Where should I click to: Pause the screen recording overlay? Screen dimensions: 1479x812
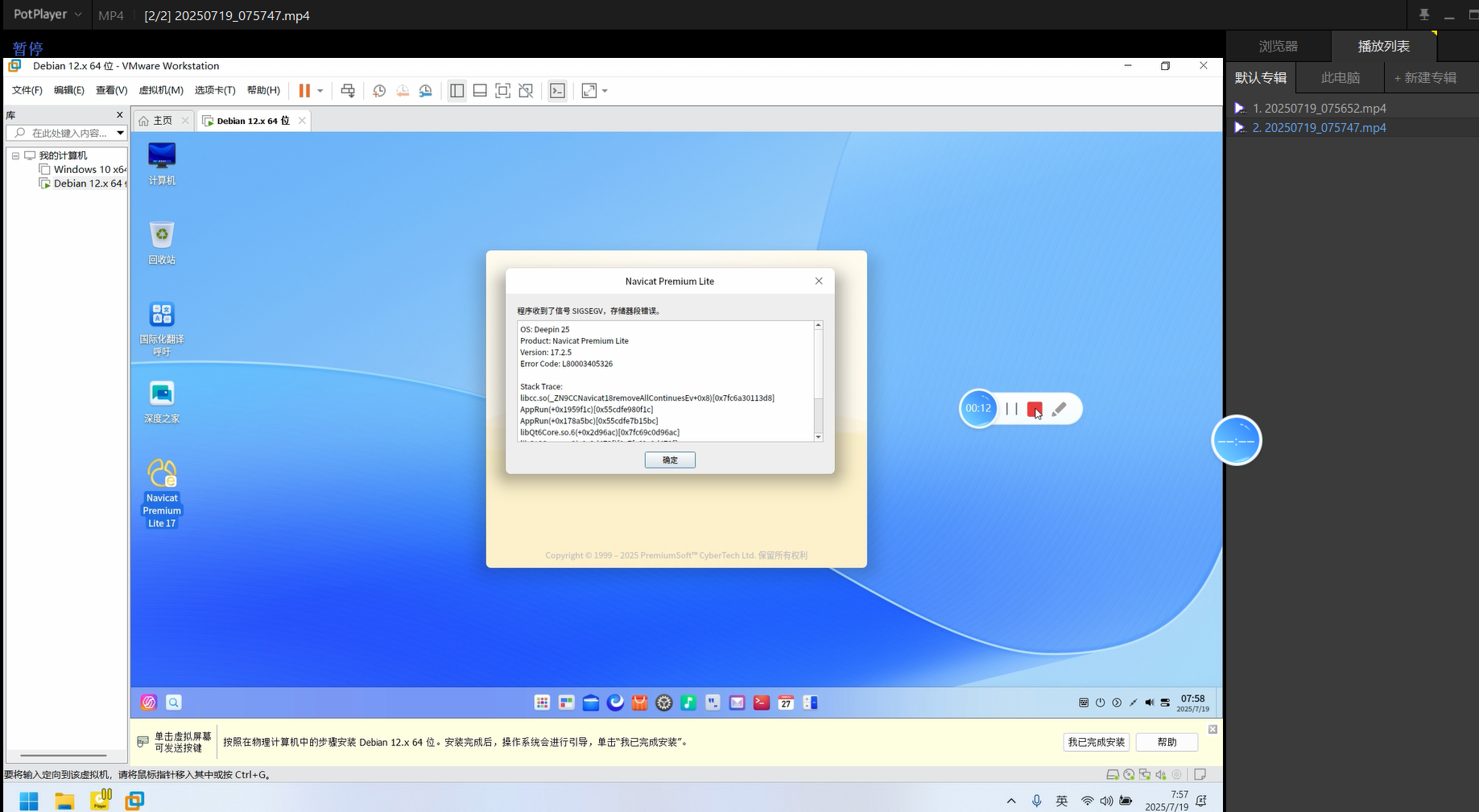(x=1011, y=409)
